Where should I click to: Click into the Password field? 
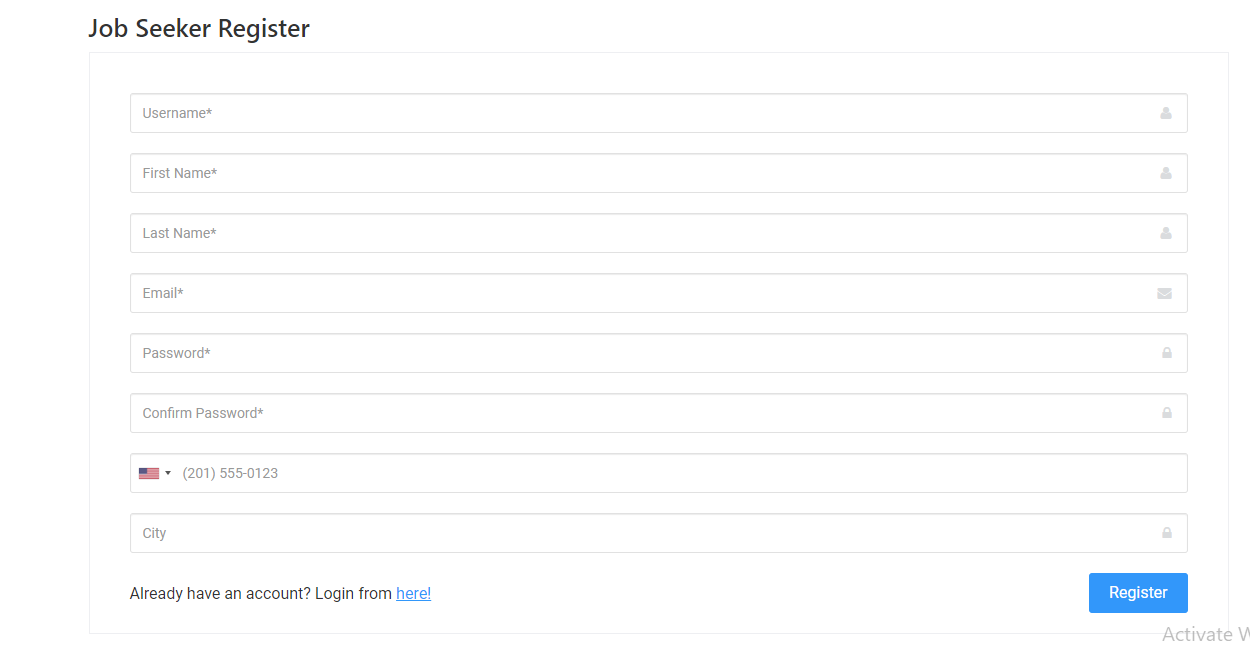600,353
